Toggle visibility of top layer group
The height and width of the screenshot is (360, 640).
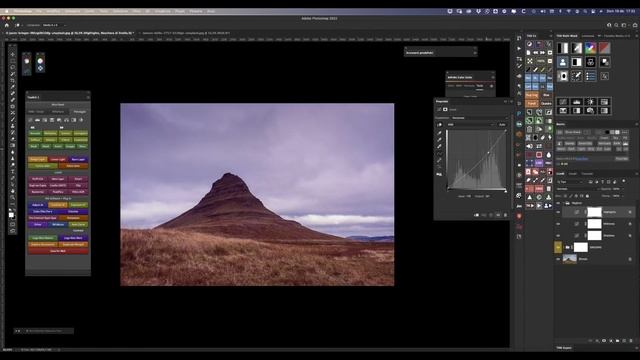558,203
